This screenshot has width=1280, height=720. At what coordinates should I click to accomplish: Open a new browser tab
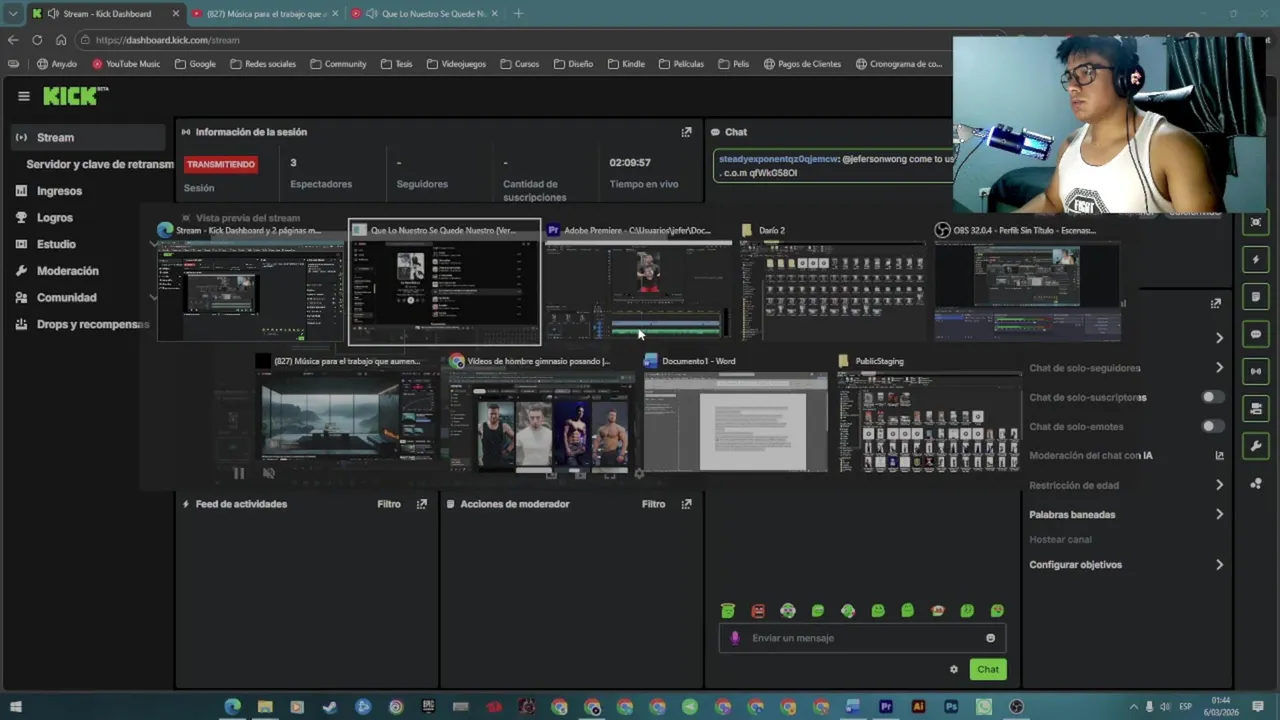518,14
